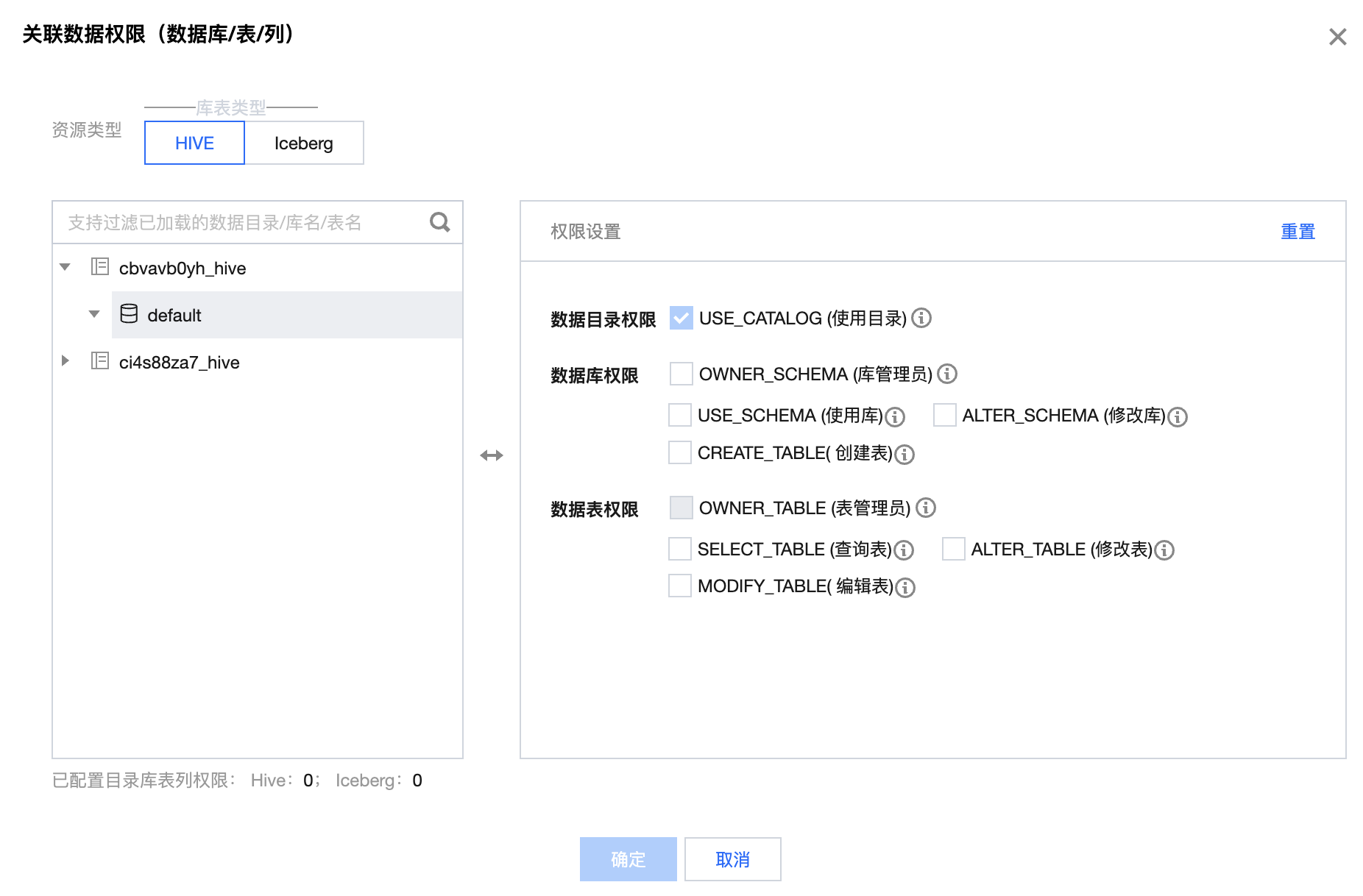The image size is (1363, 896).
Task: Check the OWNER_SCHEMA permission box
Action: point(681,374)
